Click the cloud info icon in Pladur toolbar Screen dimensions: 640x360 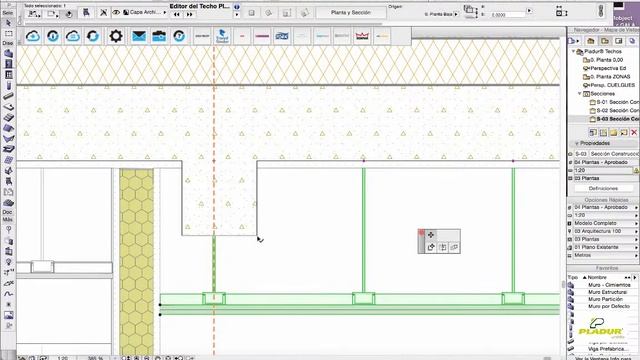pos(53,36)
